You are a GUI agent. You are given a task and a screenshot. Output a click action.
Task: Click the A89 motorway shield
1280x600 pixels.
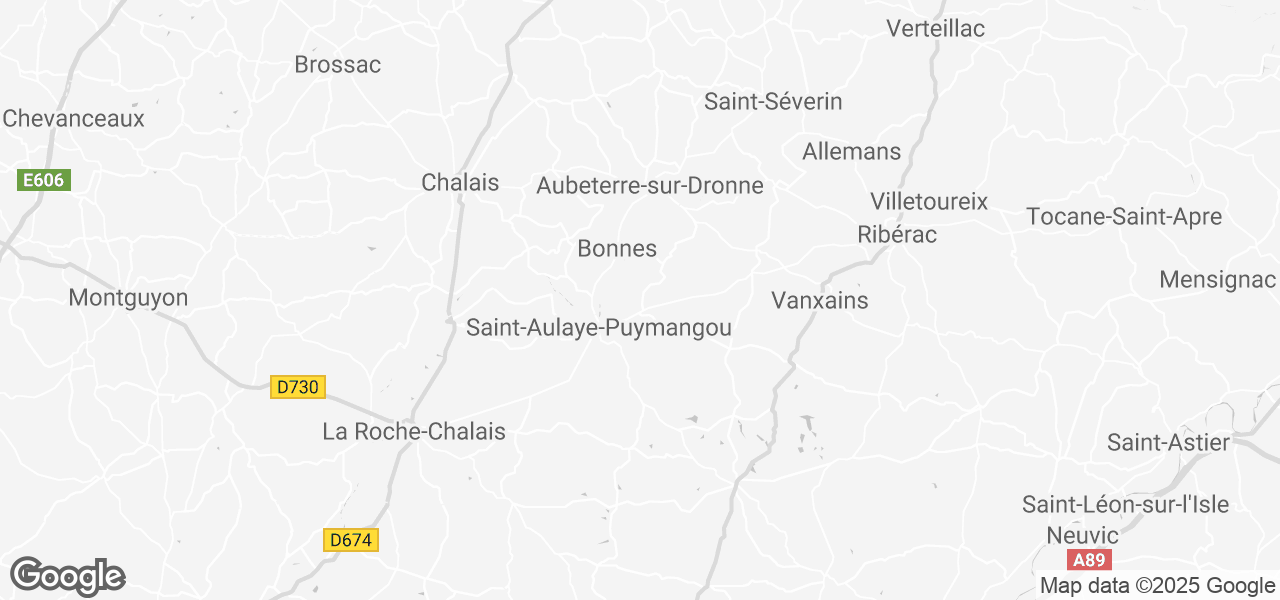click(x=1087, y=560)
